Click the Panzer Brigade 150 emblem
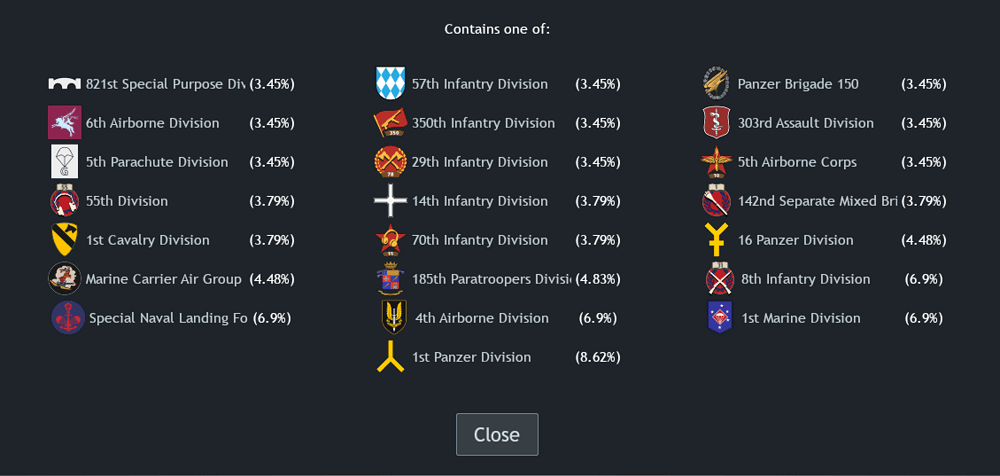 tap(716, 84)
